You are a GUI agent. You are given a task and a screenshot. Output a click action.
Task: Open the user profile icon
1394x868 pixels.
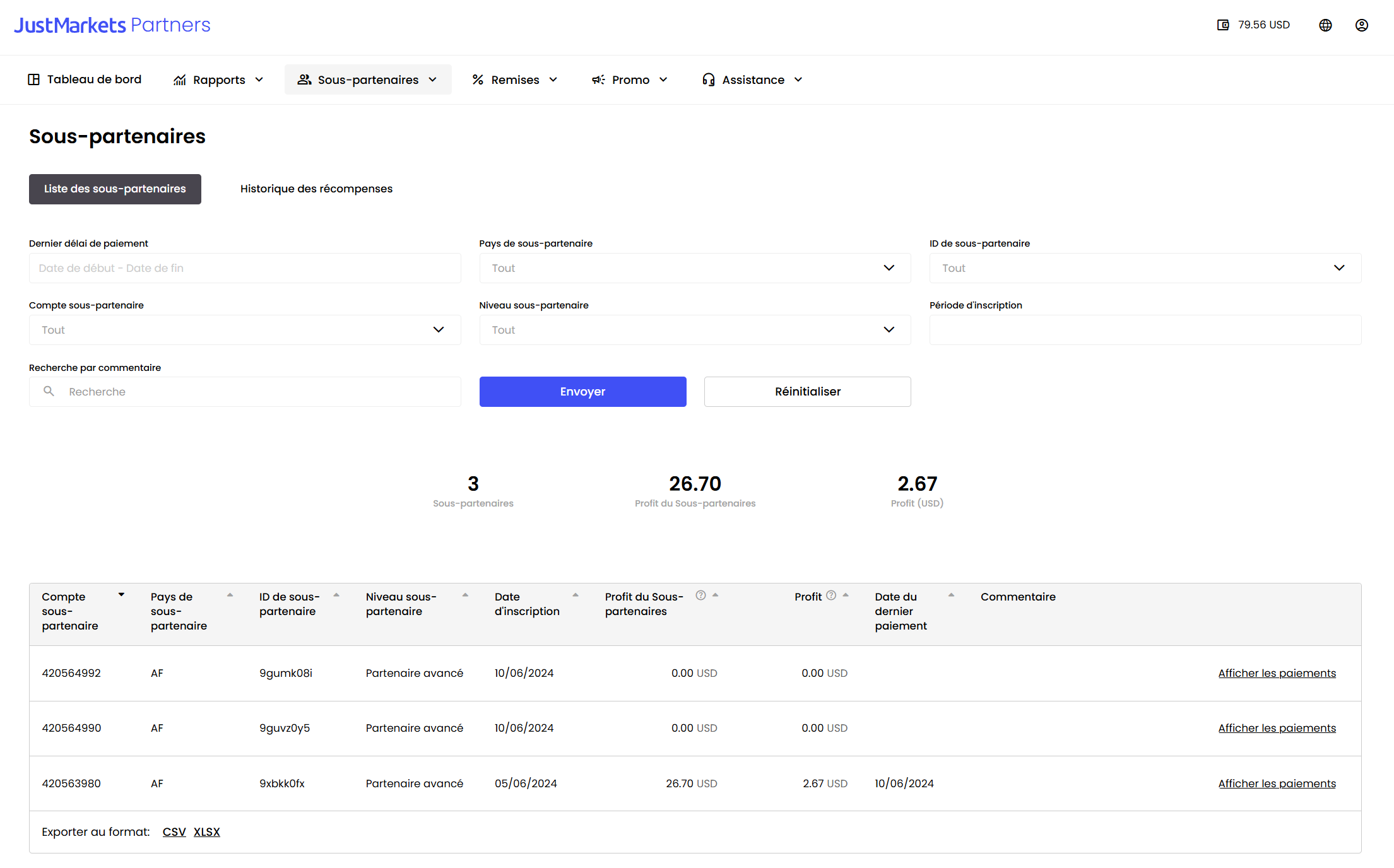point(1361,25)
